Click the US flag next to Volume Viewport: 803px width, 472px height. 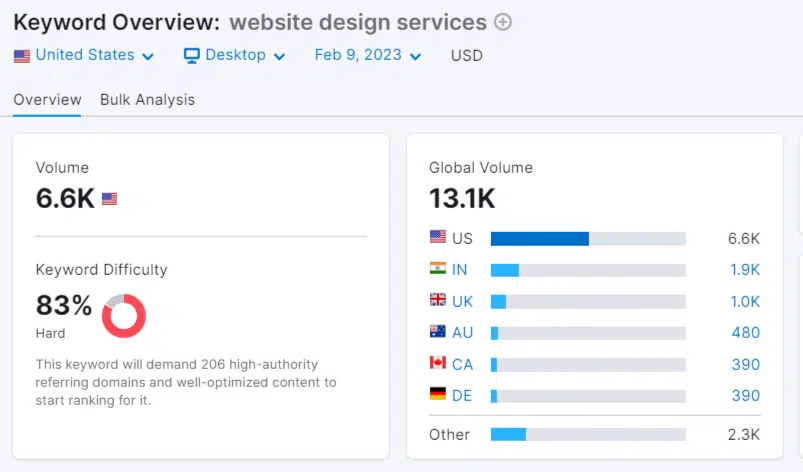(109, 198)
